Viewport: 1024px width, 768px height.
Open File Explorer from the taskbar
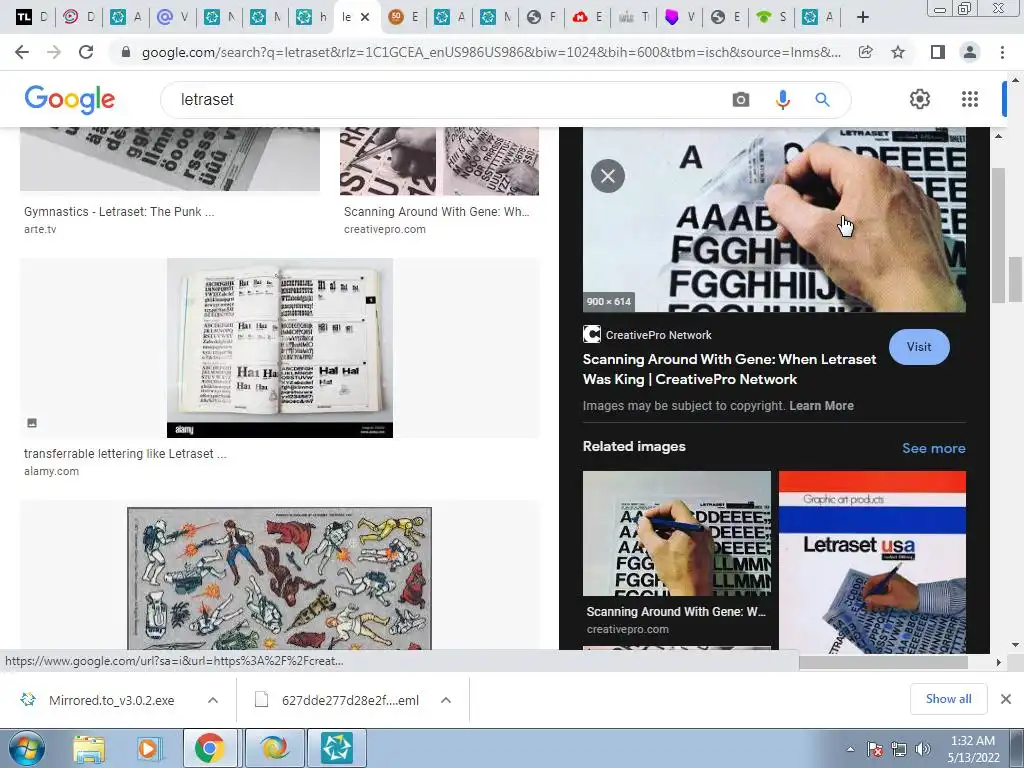(89, 748)
